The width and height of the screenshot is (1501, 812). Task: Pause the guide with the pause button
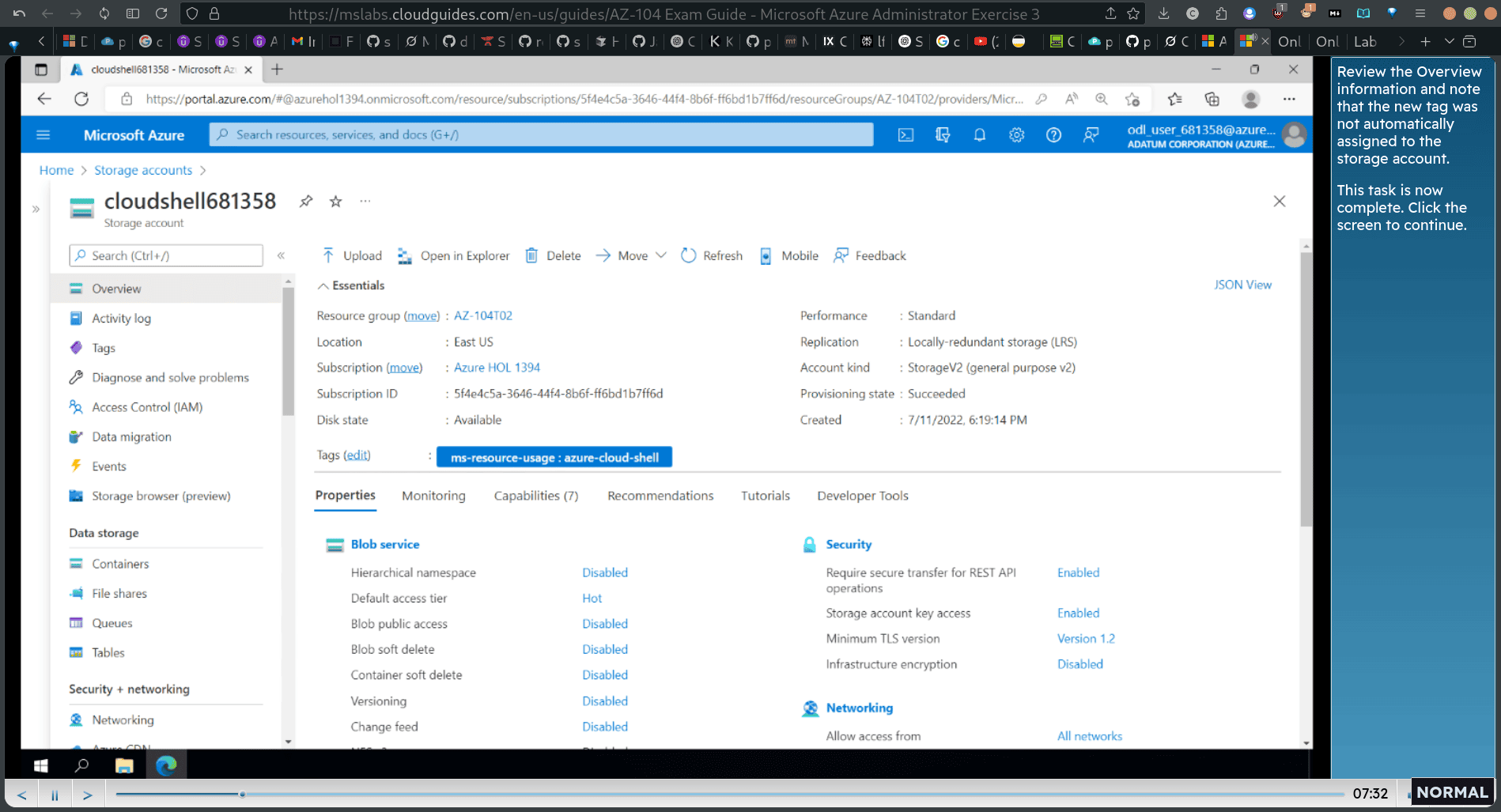coord(55,795)
